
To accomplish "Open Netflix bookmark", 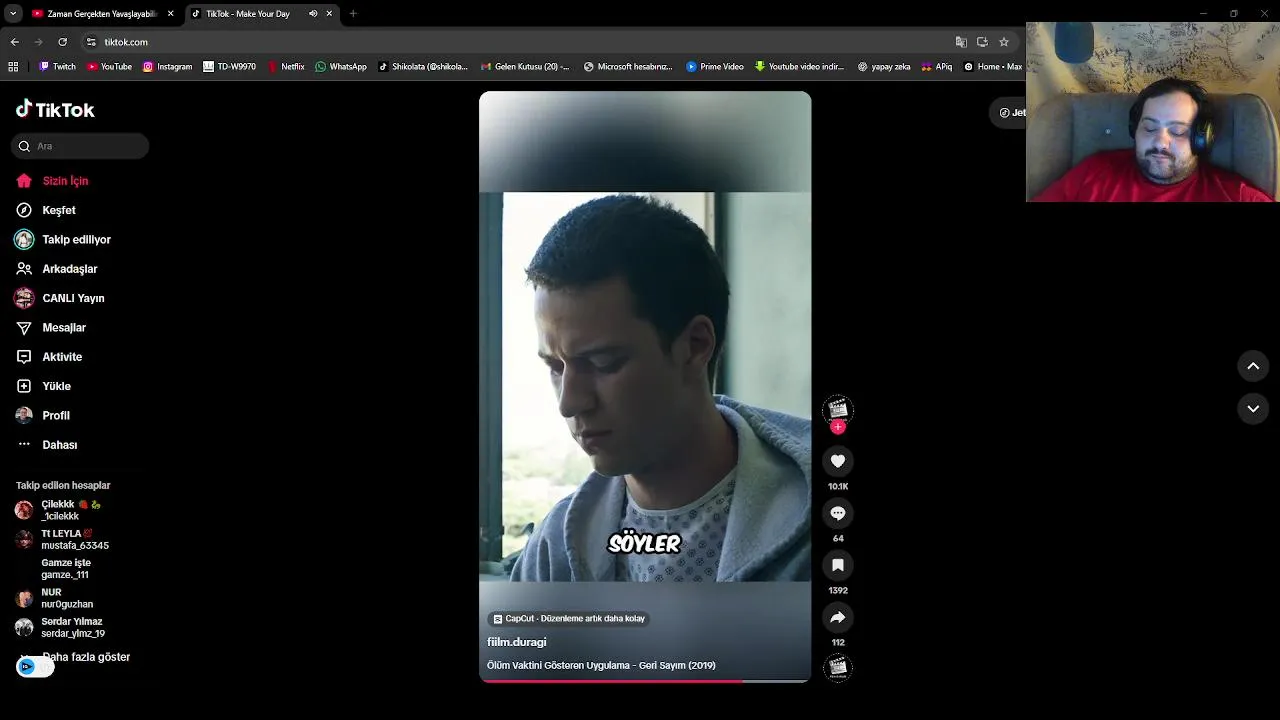I will coord(286,67).
